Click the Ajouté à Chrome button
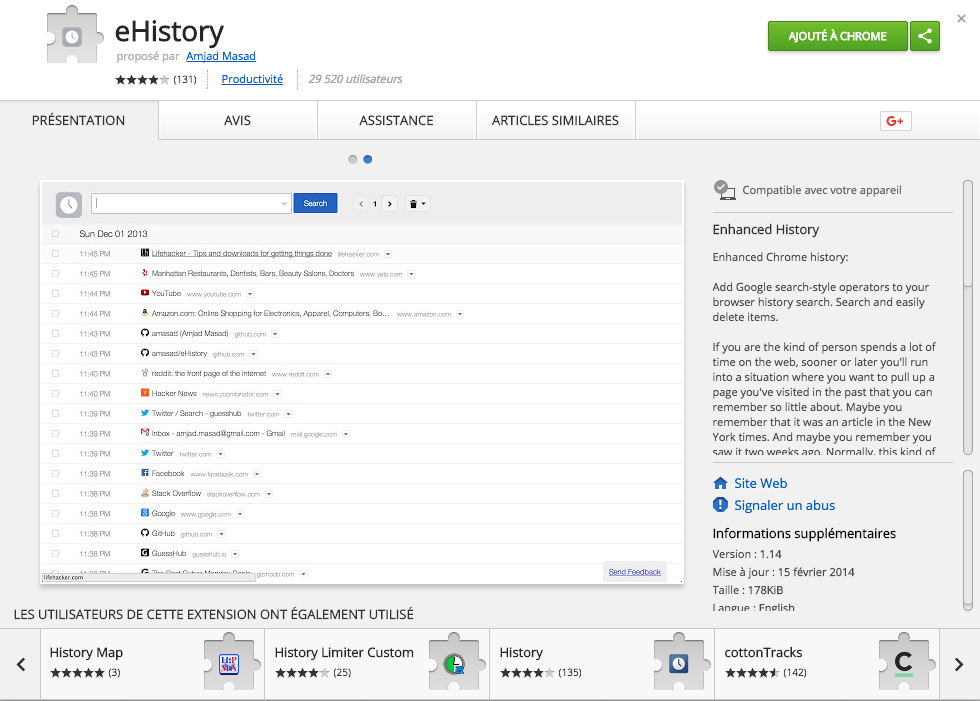 (838, 36)
